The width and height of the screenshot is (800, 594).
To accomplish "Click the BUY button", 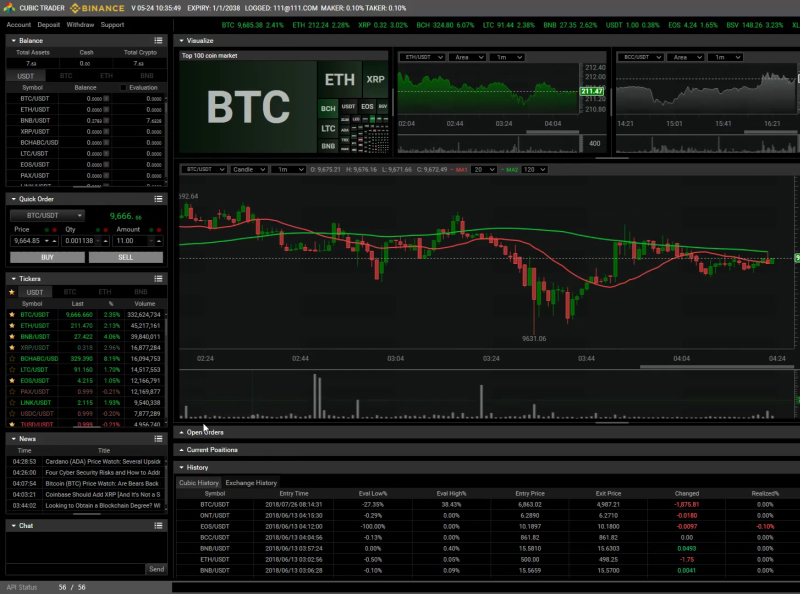I will pos(46,257).
